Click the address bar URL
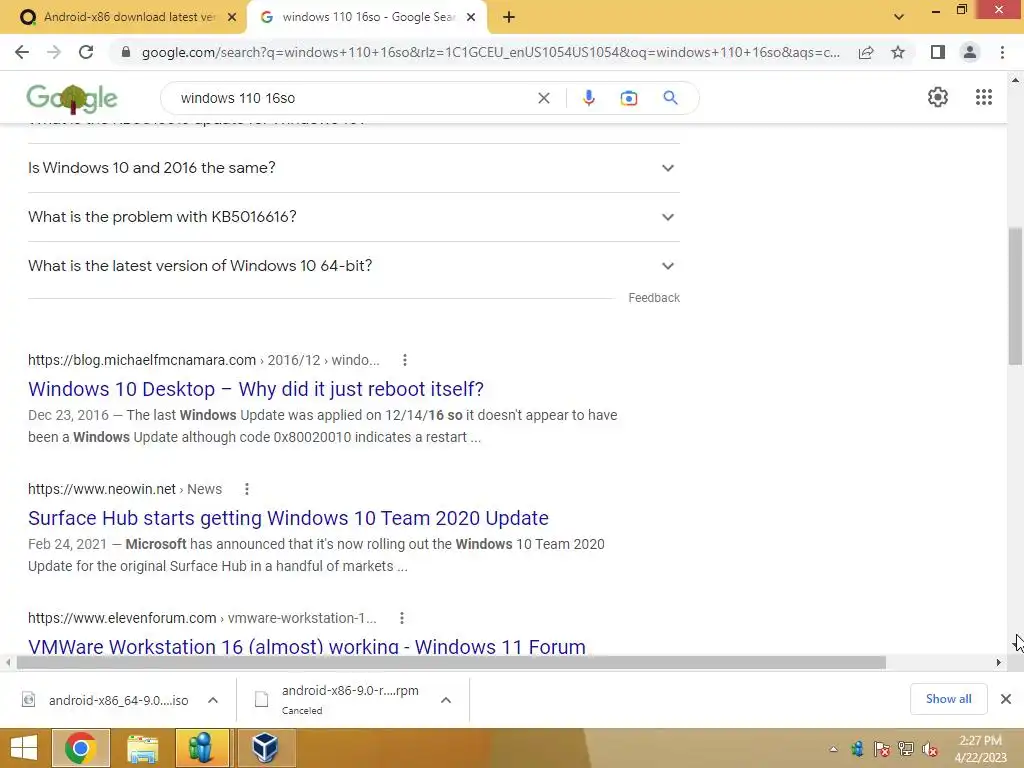 click(490, 52)
